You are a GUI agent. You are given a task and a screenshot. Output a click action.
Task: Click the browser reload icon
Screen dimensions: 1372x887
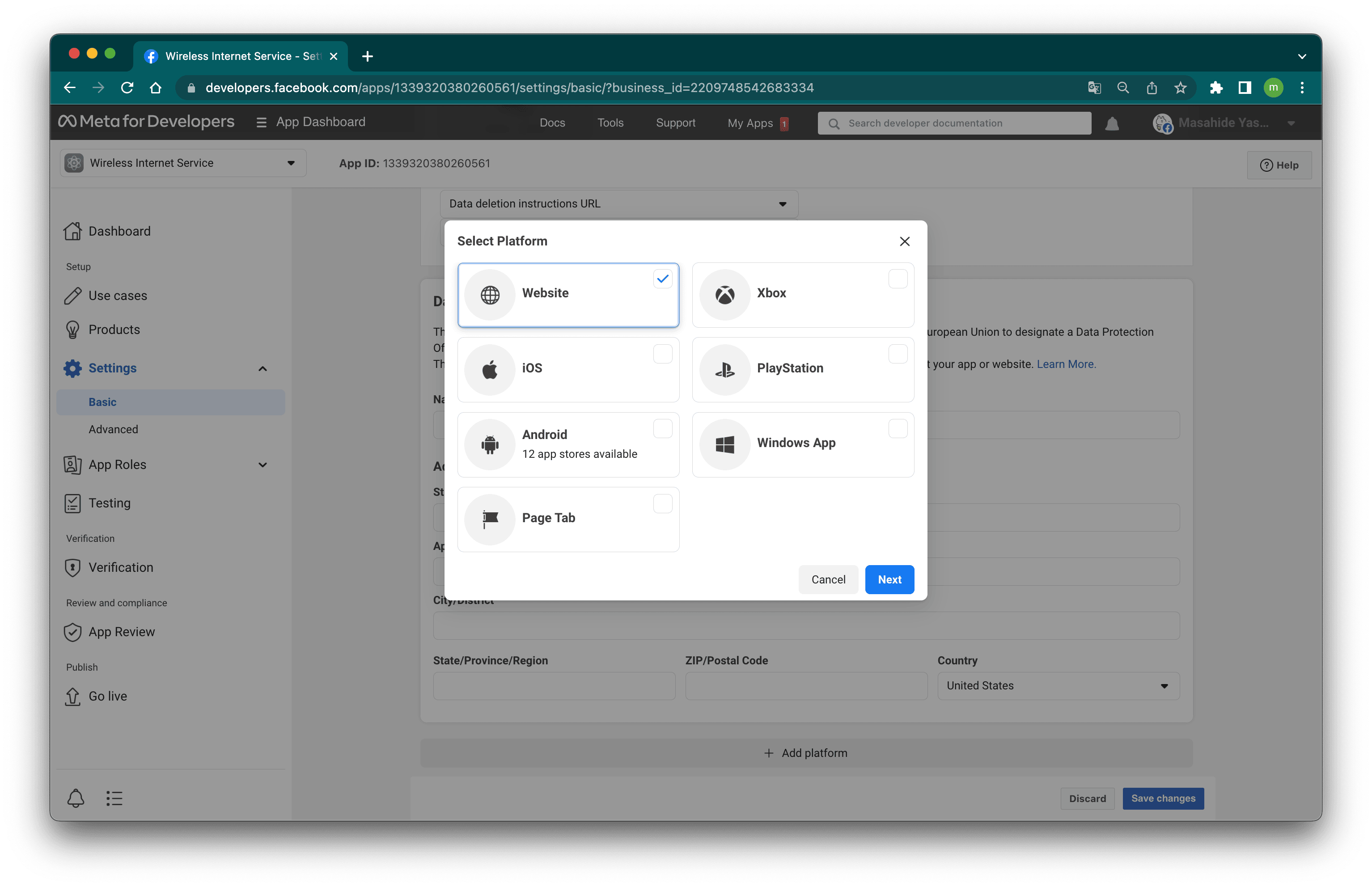click(x=127, y=88)
